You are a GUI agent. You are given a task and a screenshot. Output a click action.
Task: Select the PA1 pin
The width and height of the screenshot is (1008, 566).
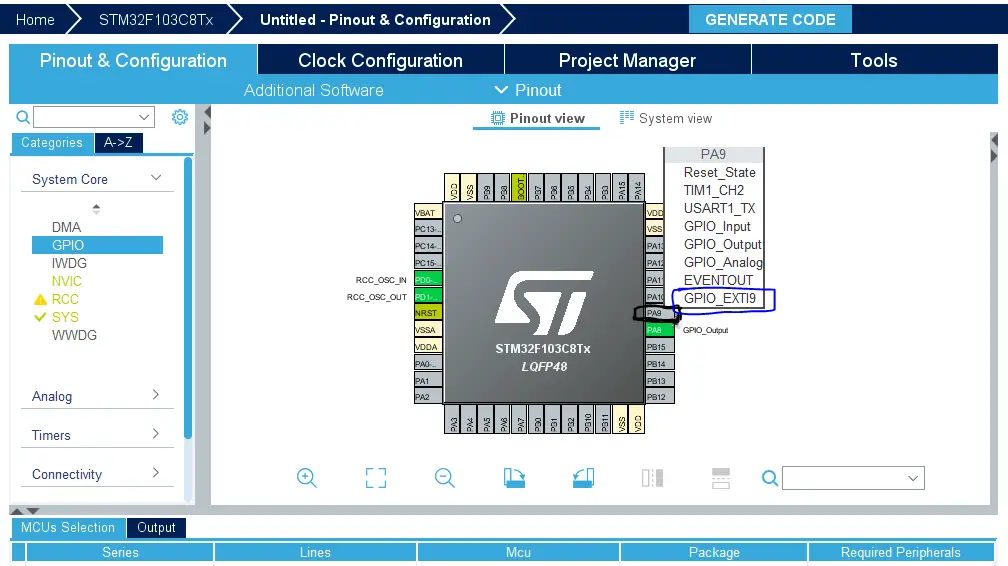click(428, 381)
